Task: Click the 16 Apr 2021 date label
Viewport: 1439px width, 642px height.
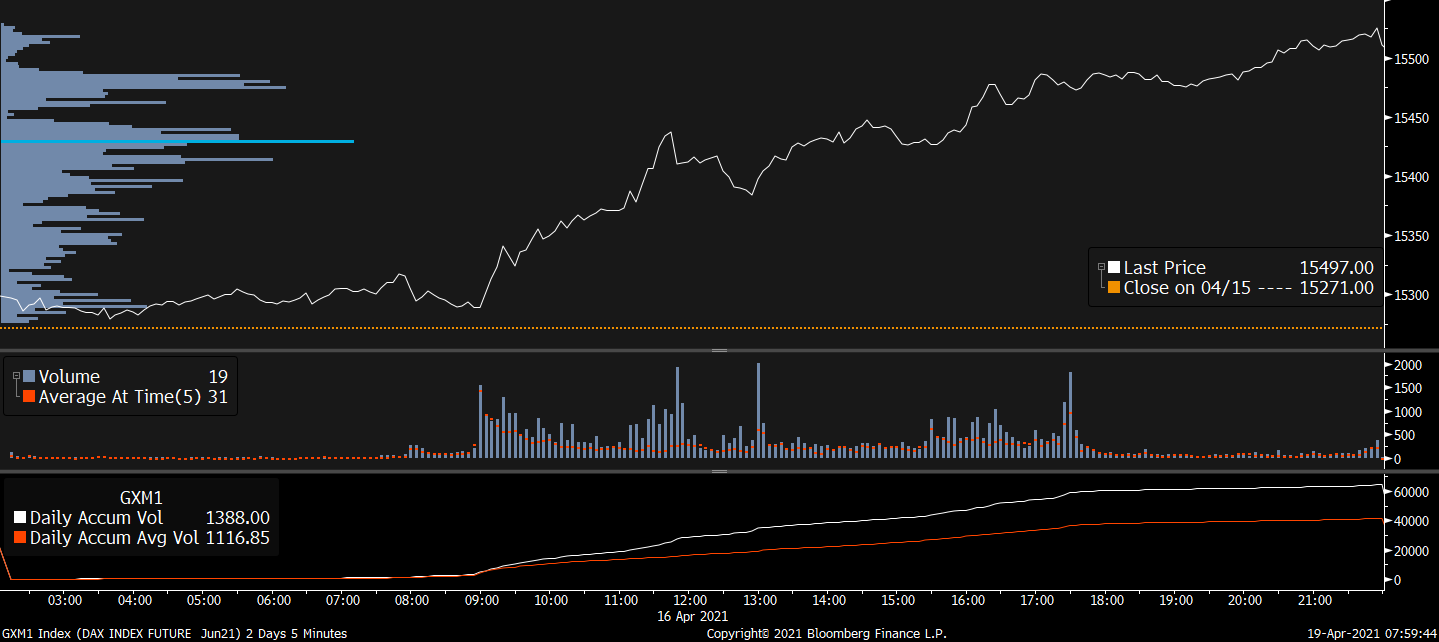Action: 690,615
